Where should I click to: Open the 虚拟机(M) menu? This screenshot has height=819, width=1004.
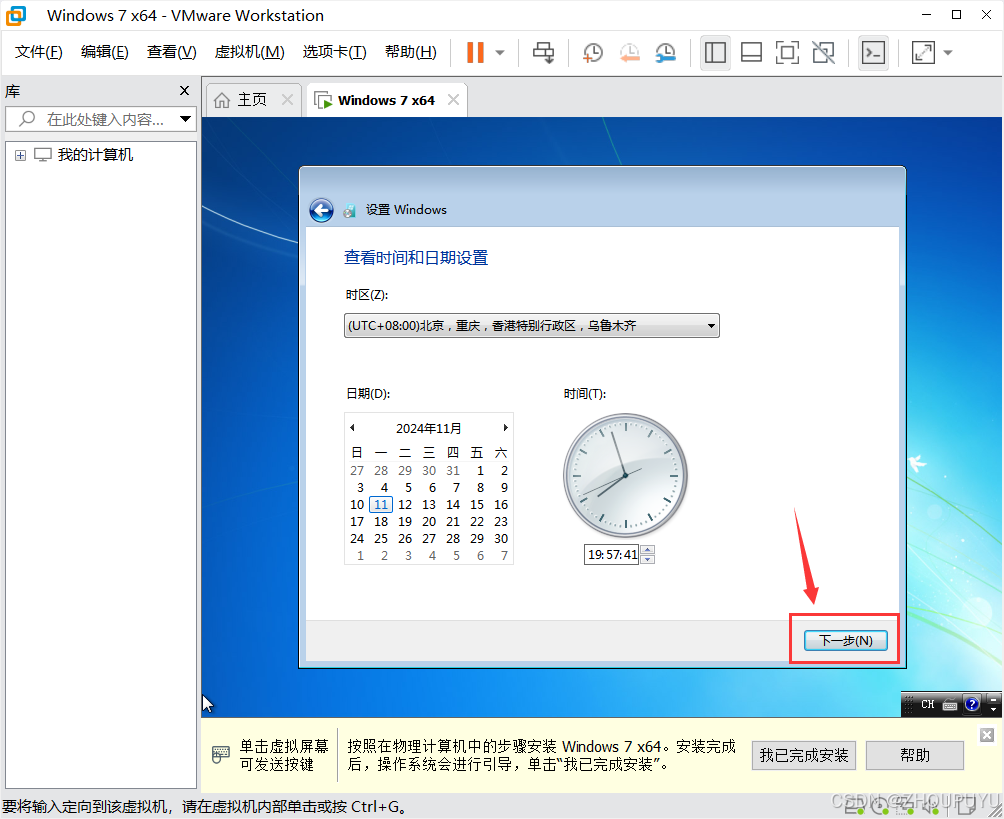click(x=249, y=52)
